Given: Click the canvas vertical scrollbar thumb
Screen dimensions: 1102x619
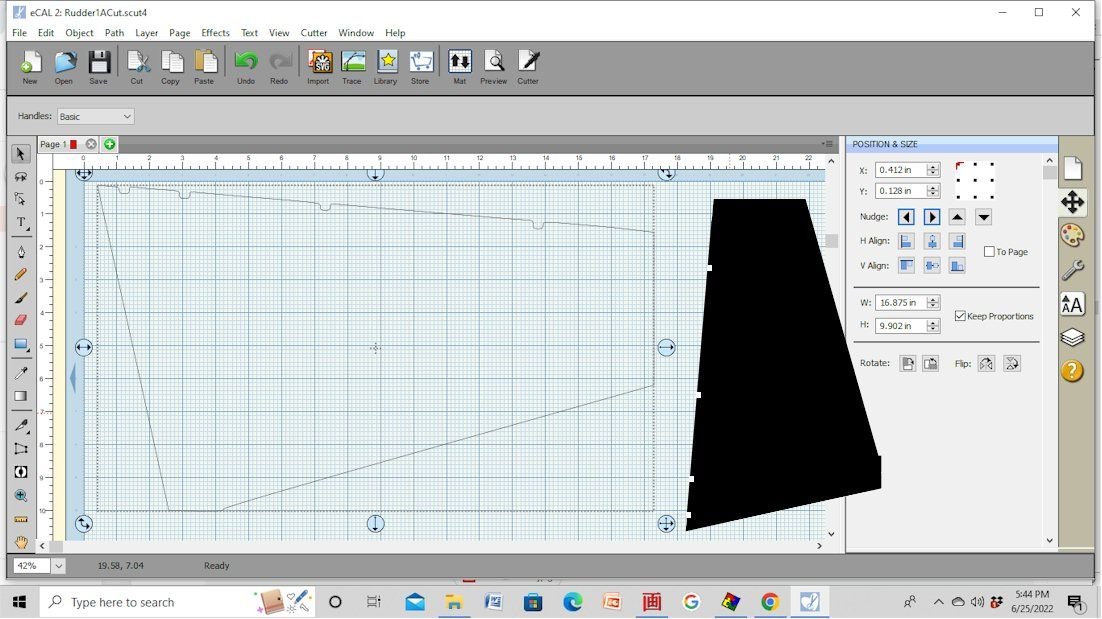Looking at the screenshot, I should pos(831,241).
